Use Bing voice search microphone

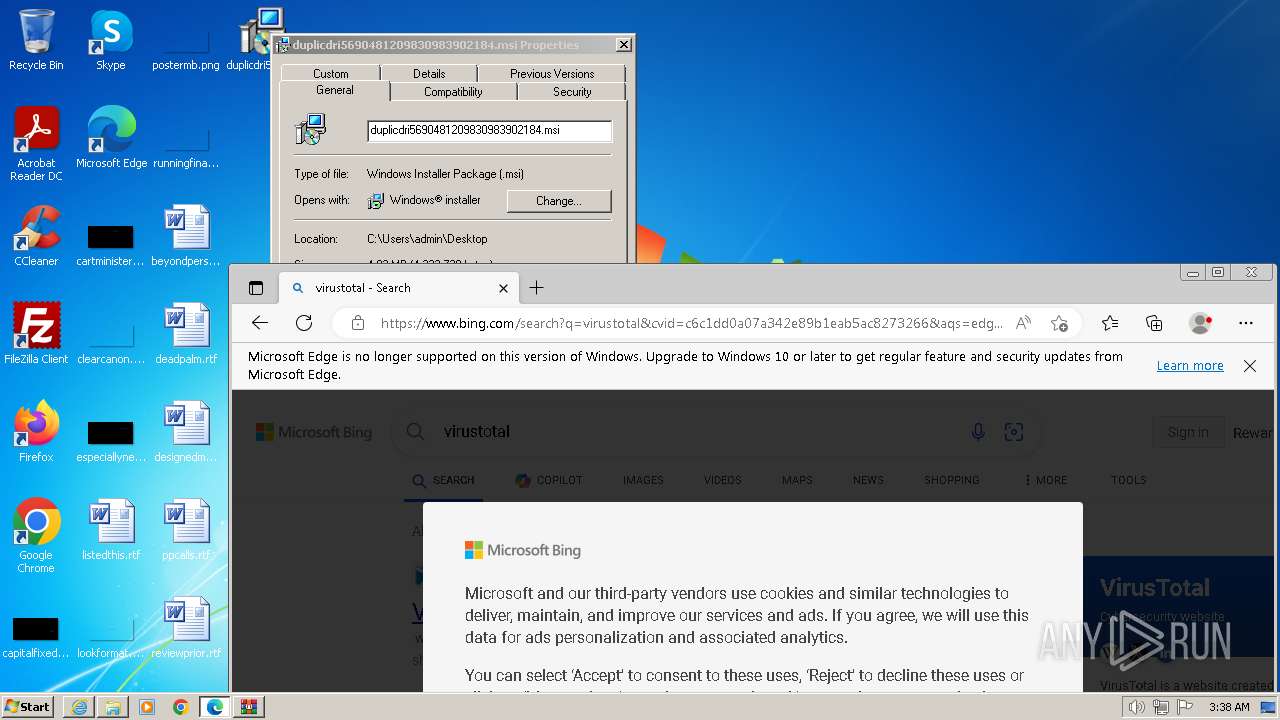(x=978, y=432)
